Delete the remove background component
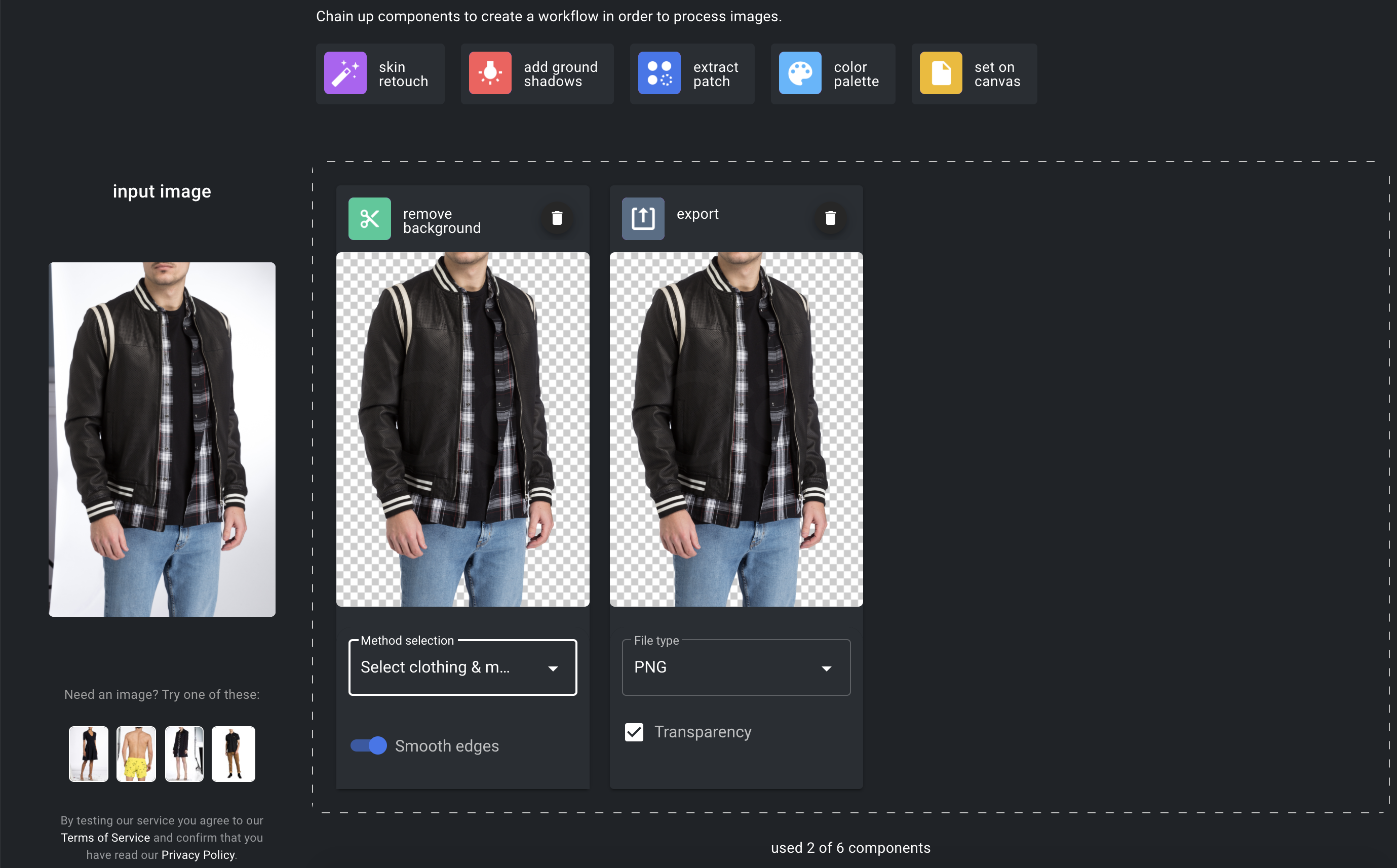 (x=556, y=219)
